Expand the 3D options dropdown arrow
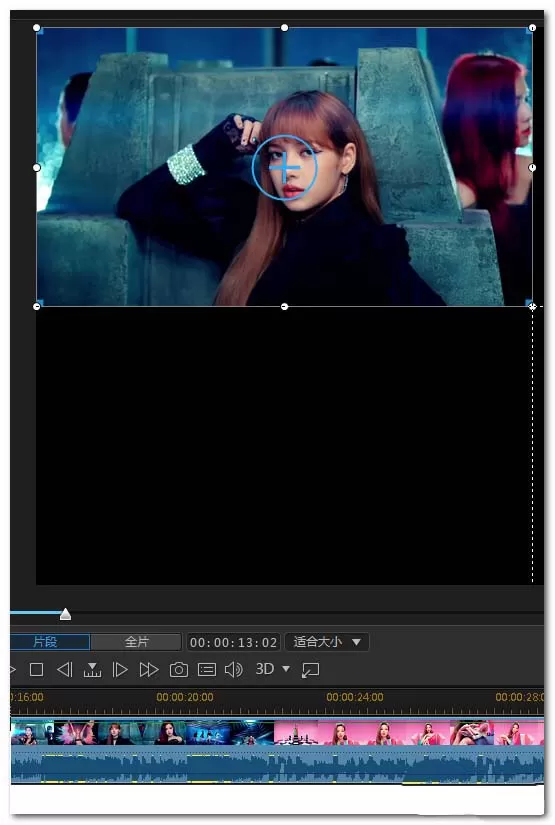 [x=286, y=669]
